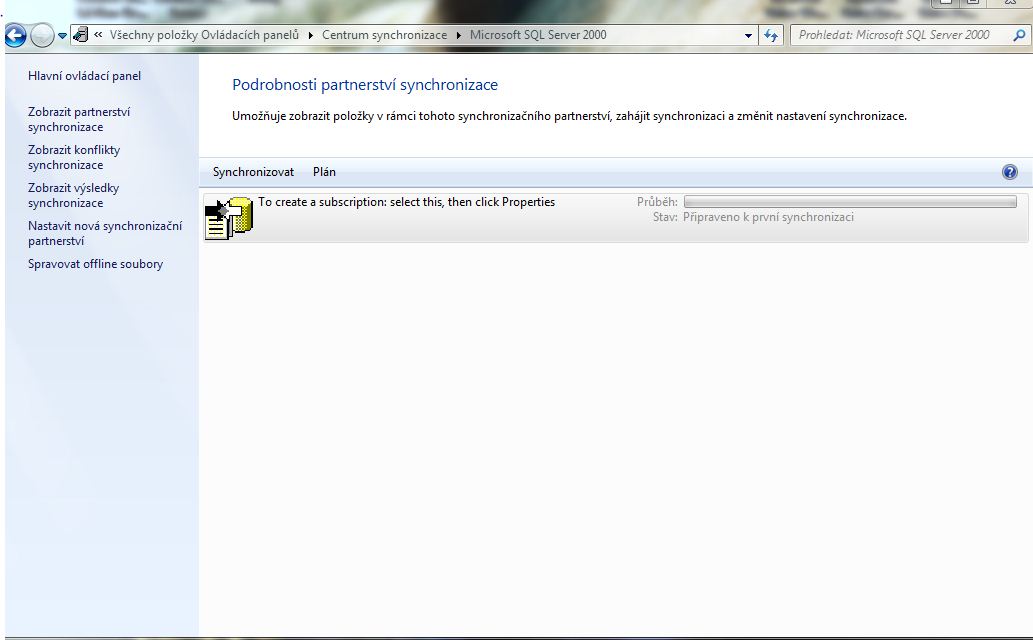Click the Refresh button beside address bar

[771, 36]
